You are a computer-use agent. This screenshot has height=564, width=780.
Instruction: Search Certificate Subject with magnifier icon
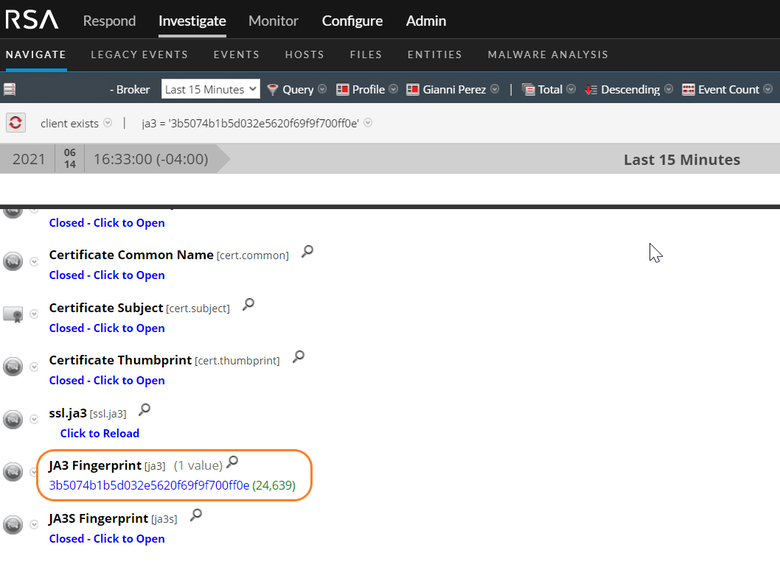click(248, 304)
